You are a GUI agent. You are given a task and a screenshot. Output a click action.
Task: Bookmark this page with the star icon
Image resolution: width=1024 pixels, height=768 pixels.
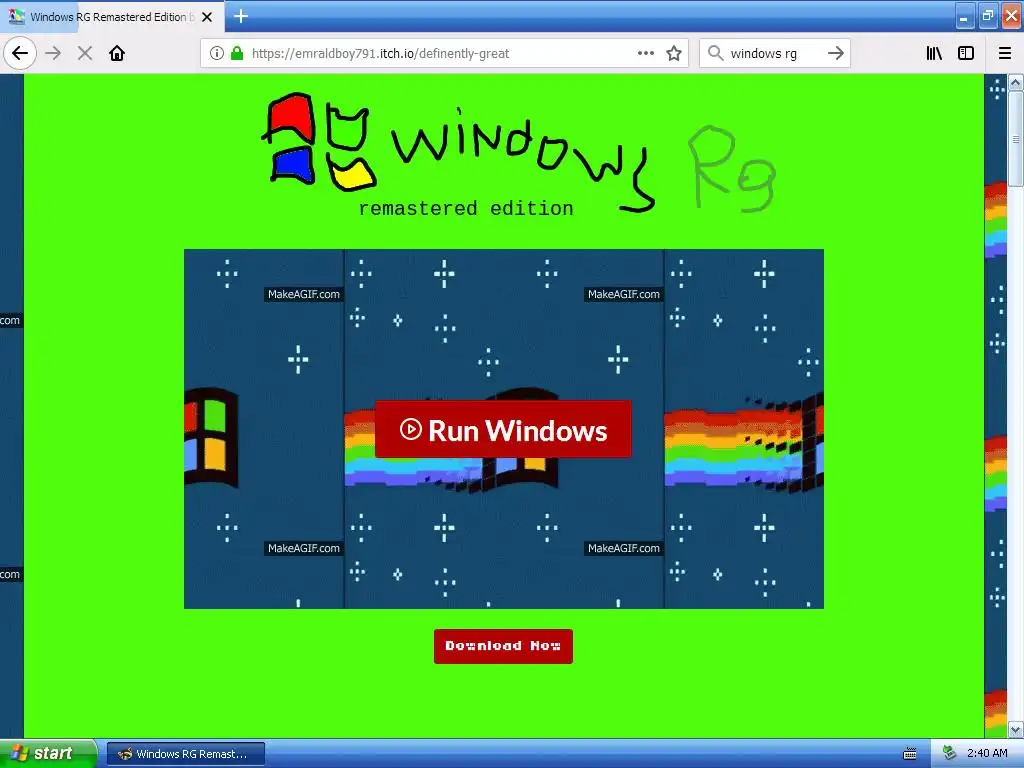pos(674,53)
